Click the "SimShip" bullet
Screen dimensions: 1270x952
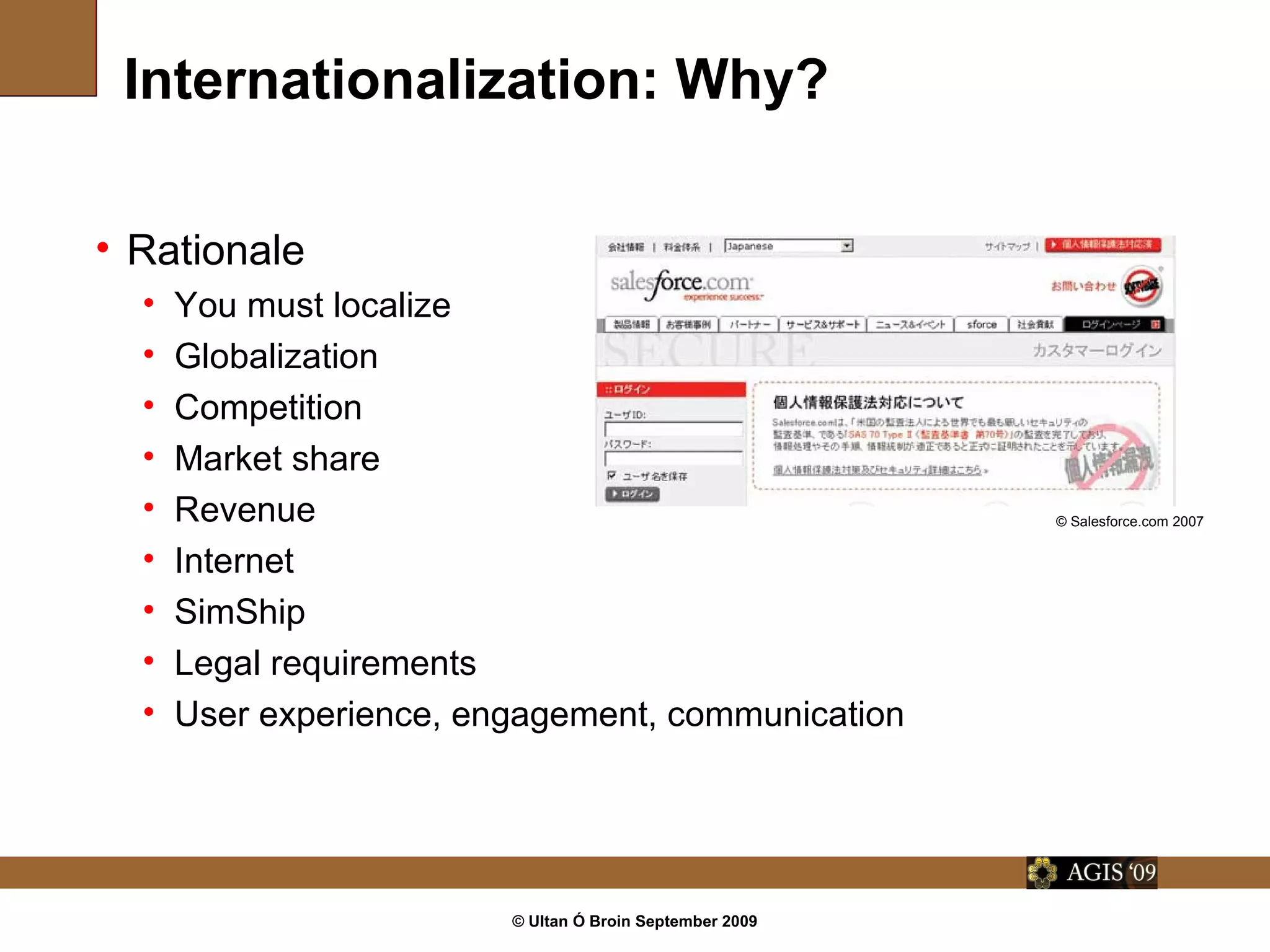coord(240,612)
